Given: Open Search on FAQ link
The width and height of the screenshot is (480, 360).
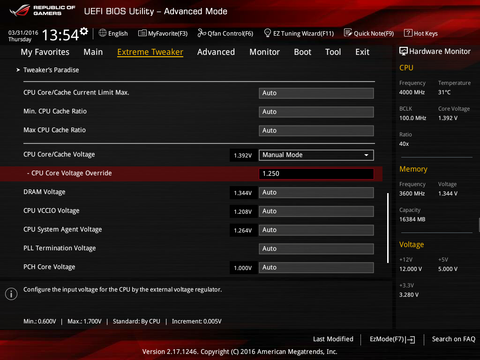Looking at the screenshot, I should pyautogui.click(x=453, y=339).
